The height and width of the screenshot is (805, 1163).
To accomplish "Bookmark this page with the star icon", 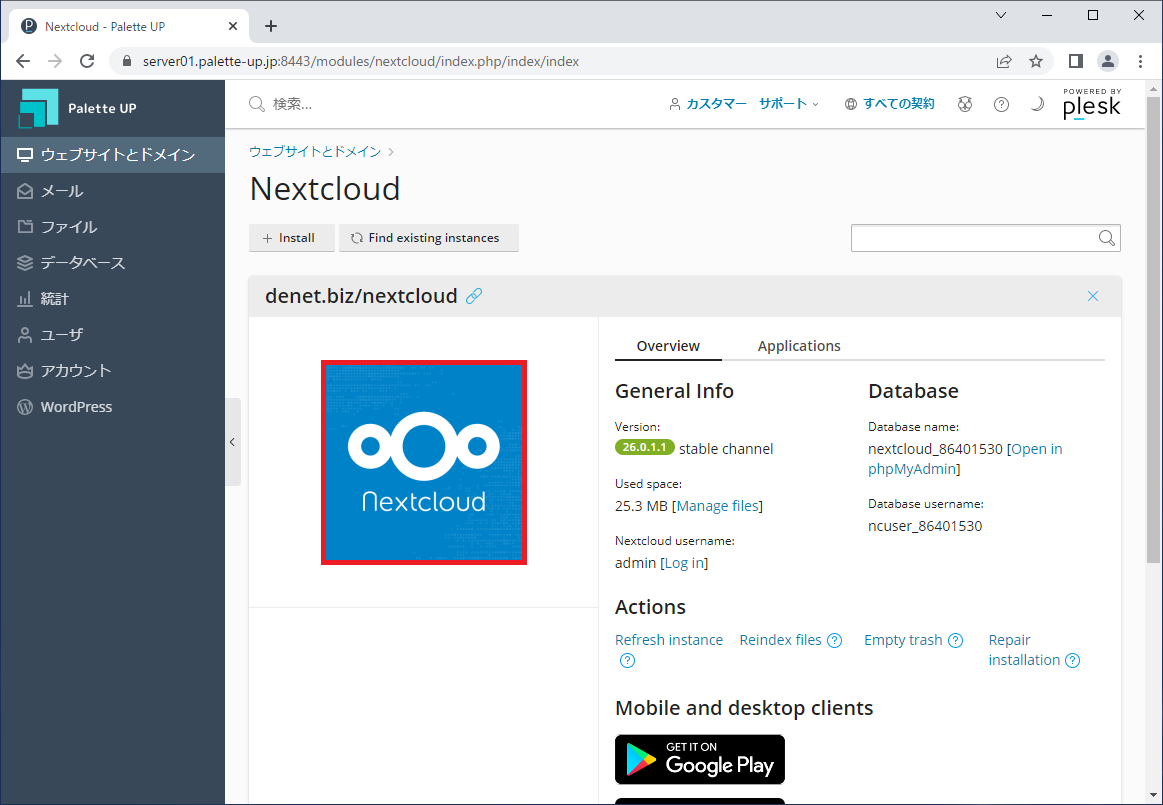I will coord(1036,62).
